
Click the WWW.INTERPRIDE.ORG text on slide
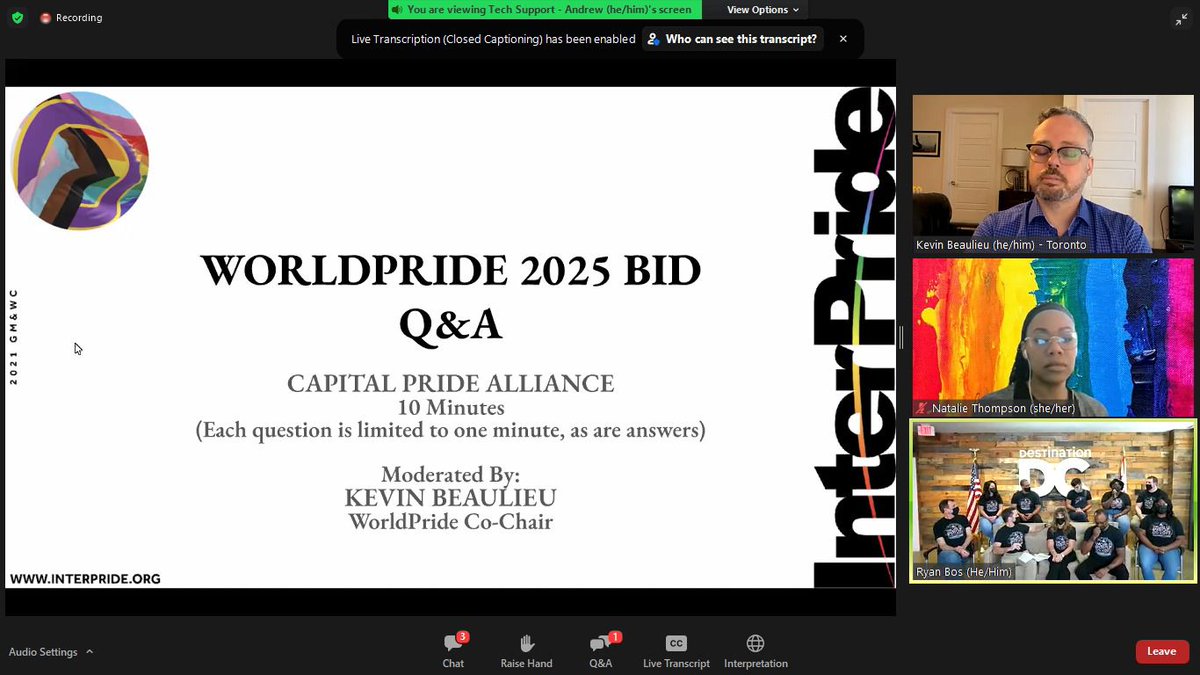coord(85,579)
